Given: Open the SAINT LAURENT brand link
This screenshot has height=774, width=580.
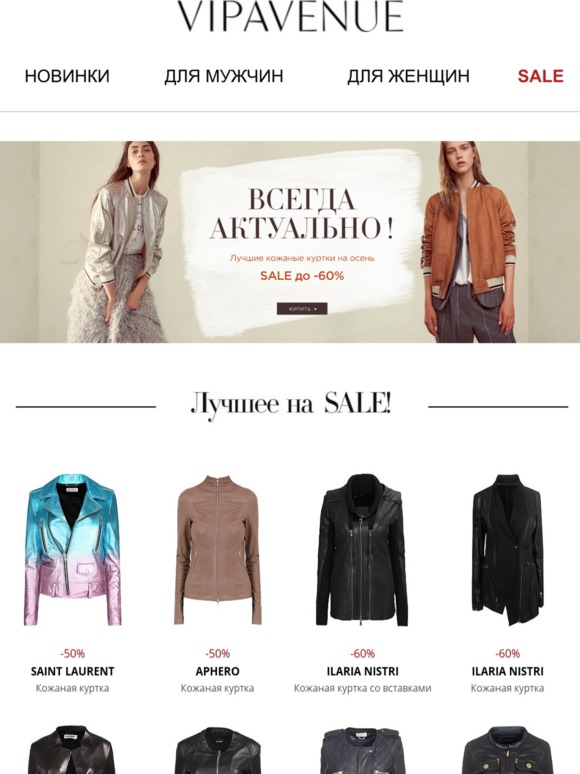Looking at the screenshot, I should coord(73,671).
